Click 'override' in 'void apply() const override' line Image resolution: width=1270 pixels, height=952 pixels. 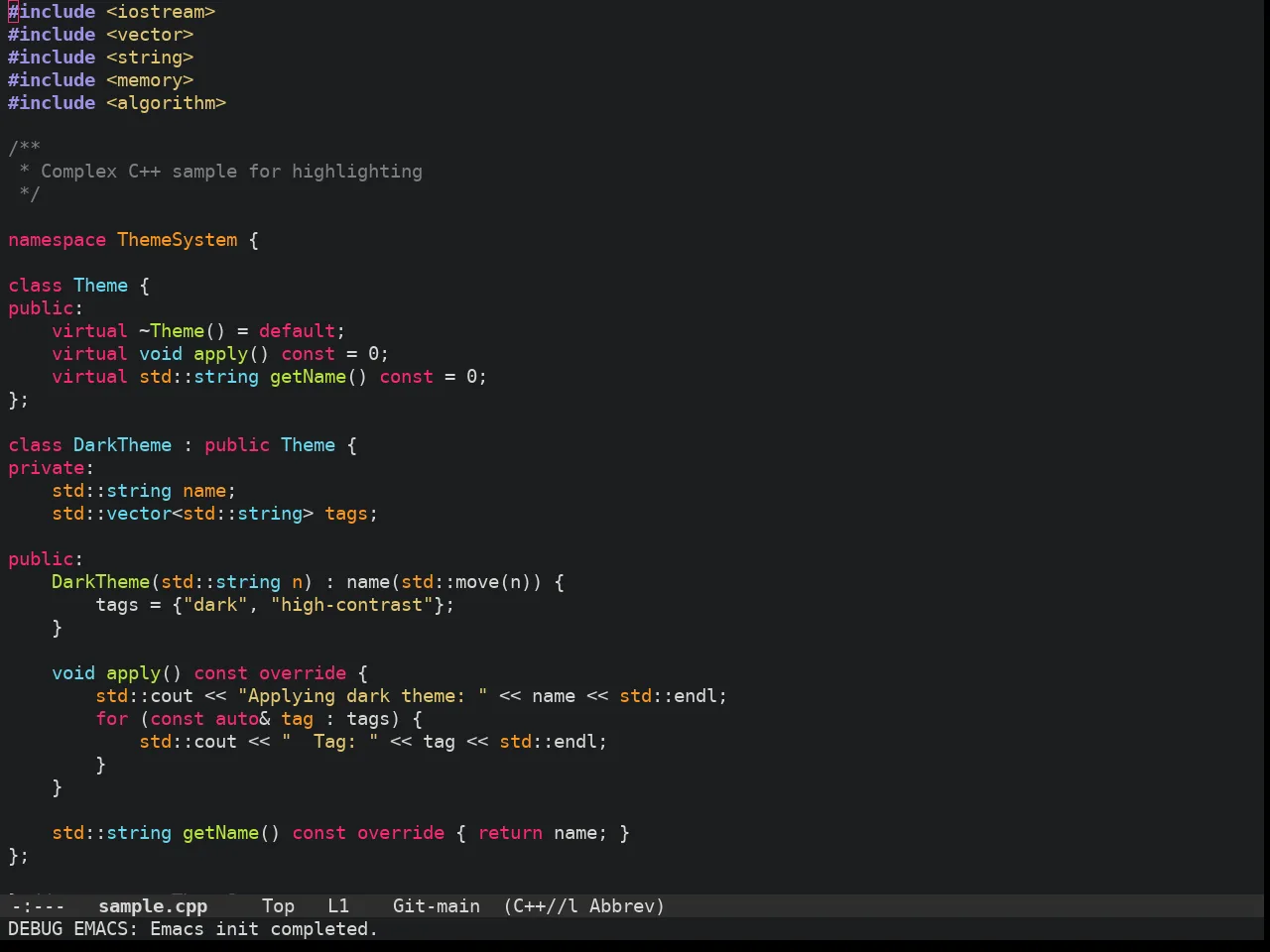coord(303,673)
